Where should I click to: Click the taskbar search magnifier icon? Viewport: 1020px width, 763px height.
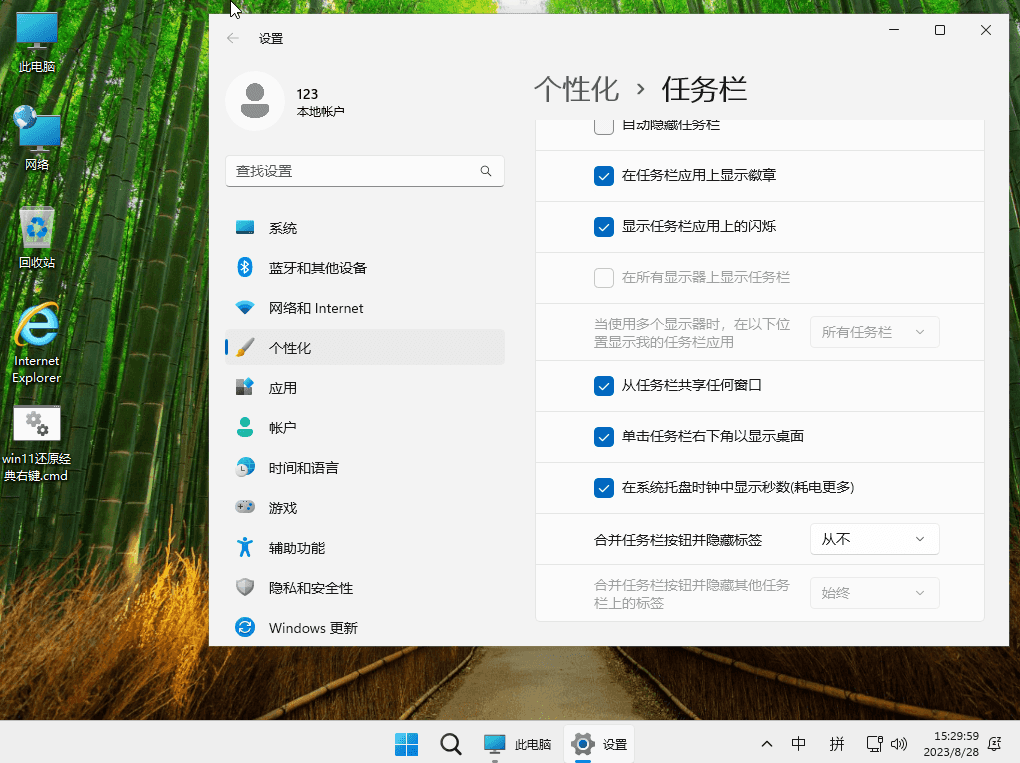(451, 744)
